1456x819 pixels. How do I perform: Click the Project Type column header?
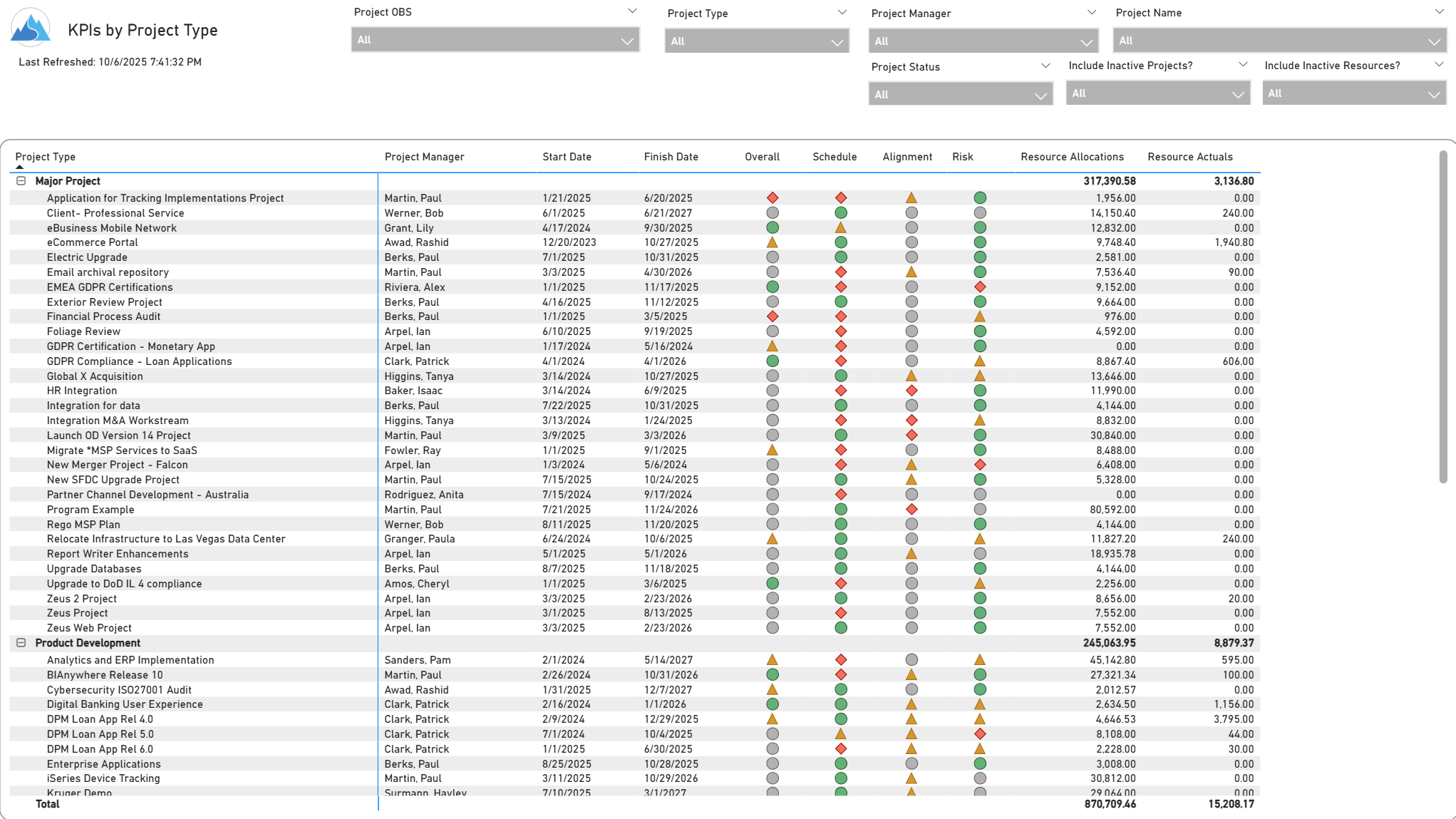(x=46, y=157)
